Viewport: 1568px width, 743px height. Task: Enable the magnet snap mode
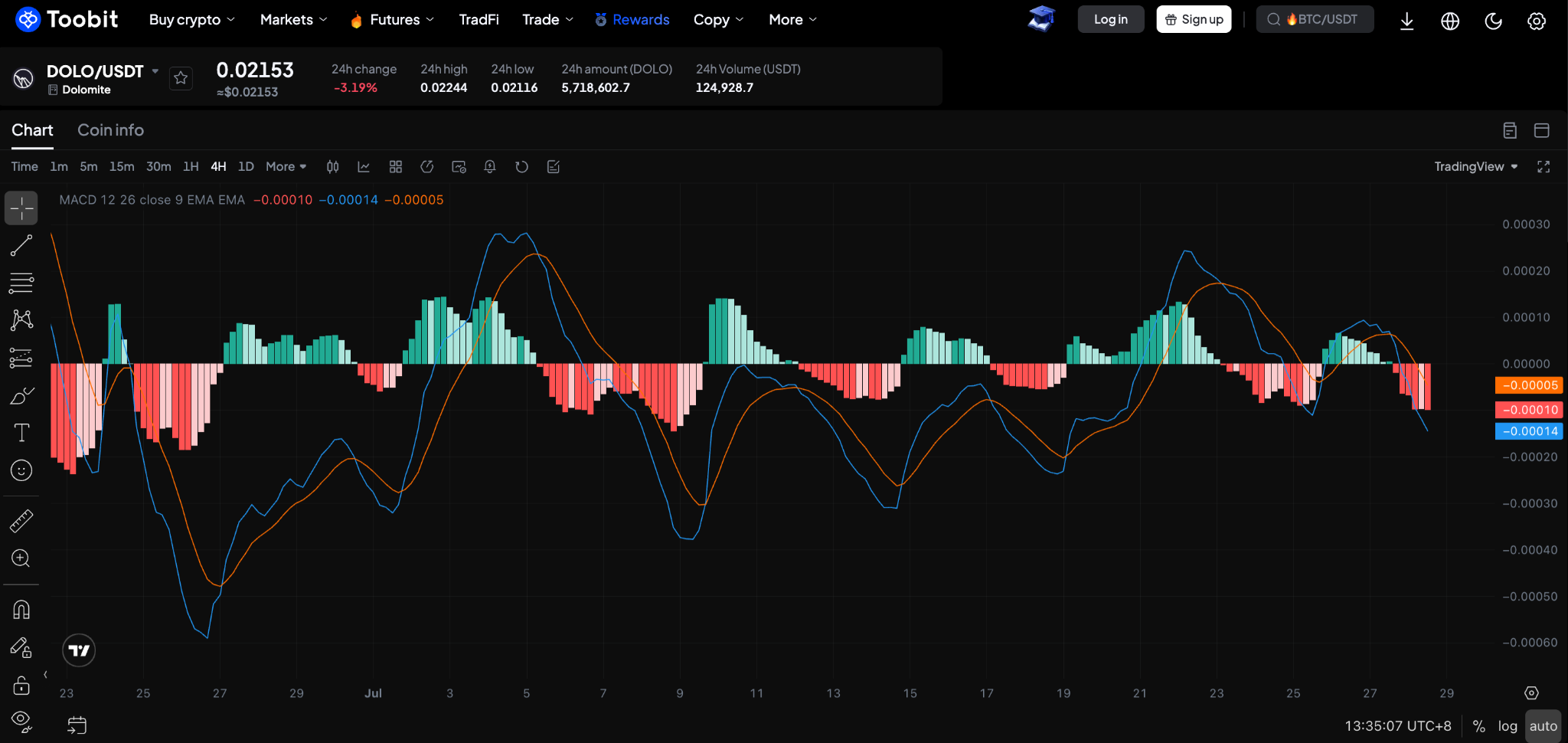click(x=21, y=610)
